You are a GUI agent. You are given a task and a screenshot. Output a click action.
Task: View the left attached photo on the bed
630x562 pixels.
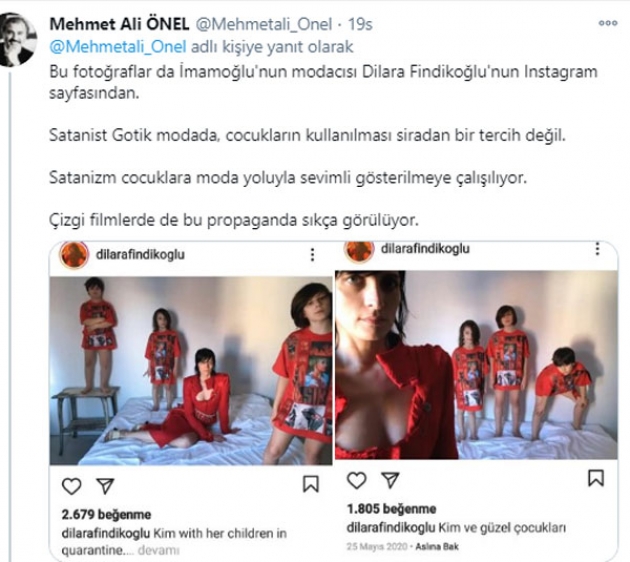191,370
